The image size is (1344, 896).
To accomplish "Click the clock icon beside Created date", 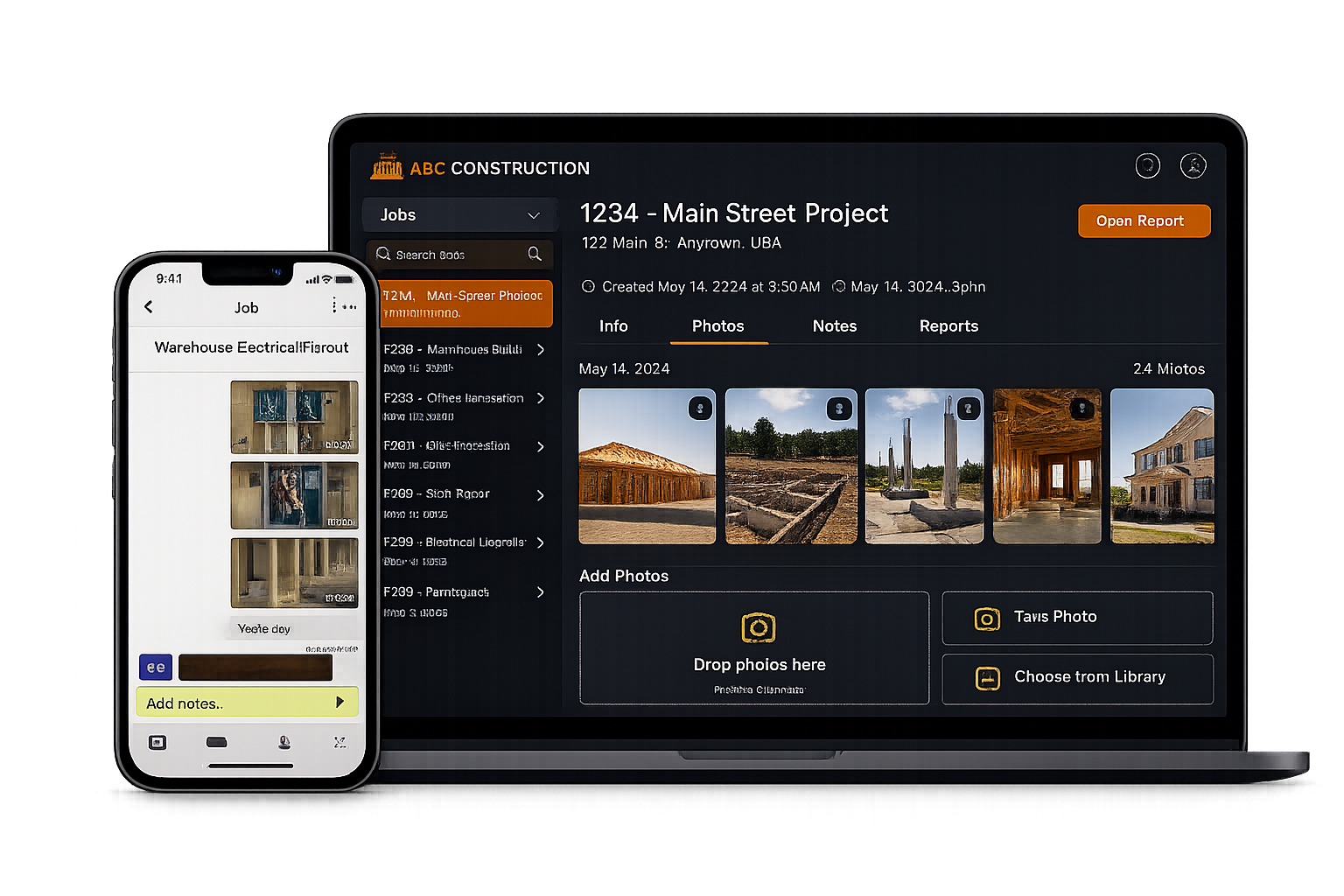I will 588,286.
